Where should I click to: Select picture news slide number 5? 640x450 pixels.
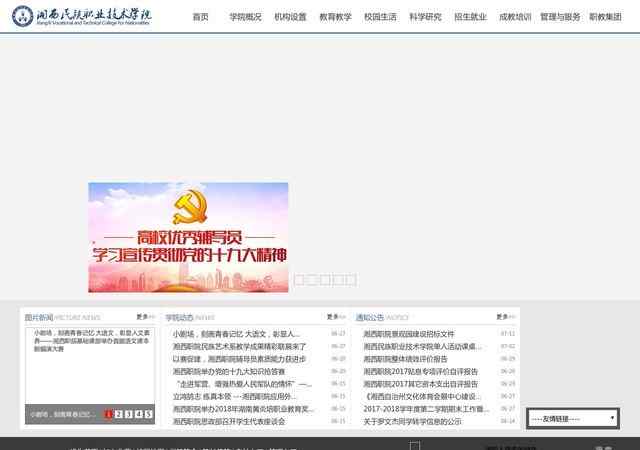(x=148, y=414)
